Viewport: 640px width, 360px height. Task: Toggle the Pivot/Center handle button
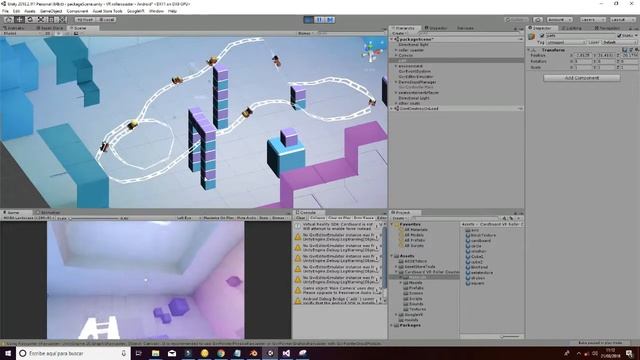point(85,20)
